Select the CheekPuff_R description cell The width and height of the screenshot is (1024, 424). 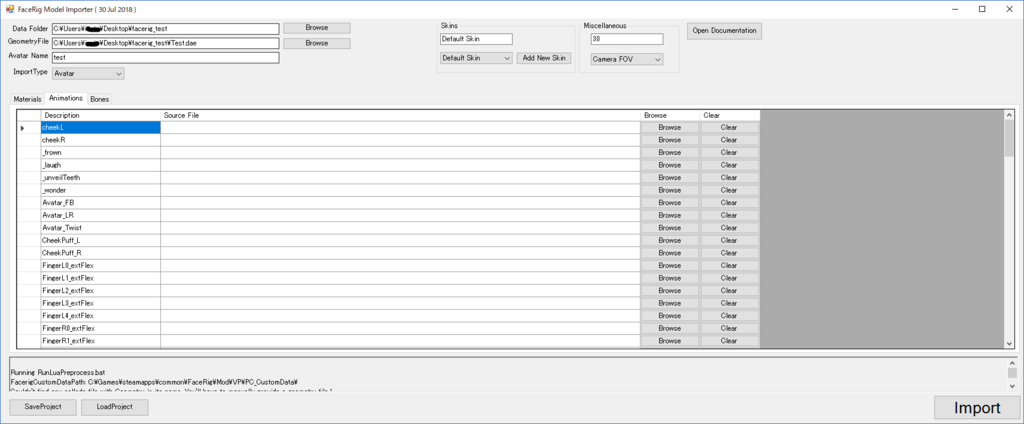(x=101, y=253)
